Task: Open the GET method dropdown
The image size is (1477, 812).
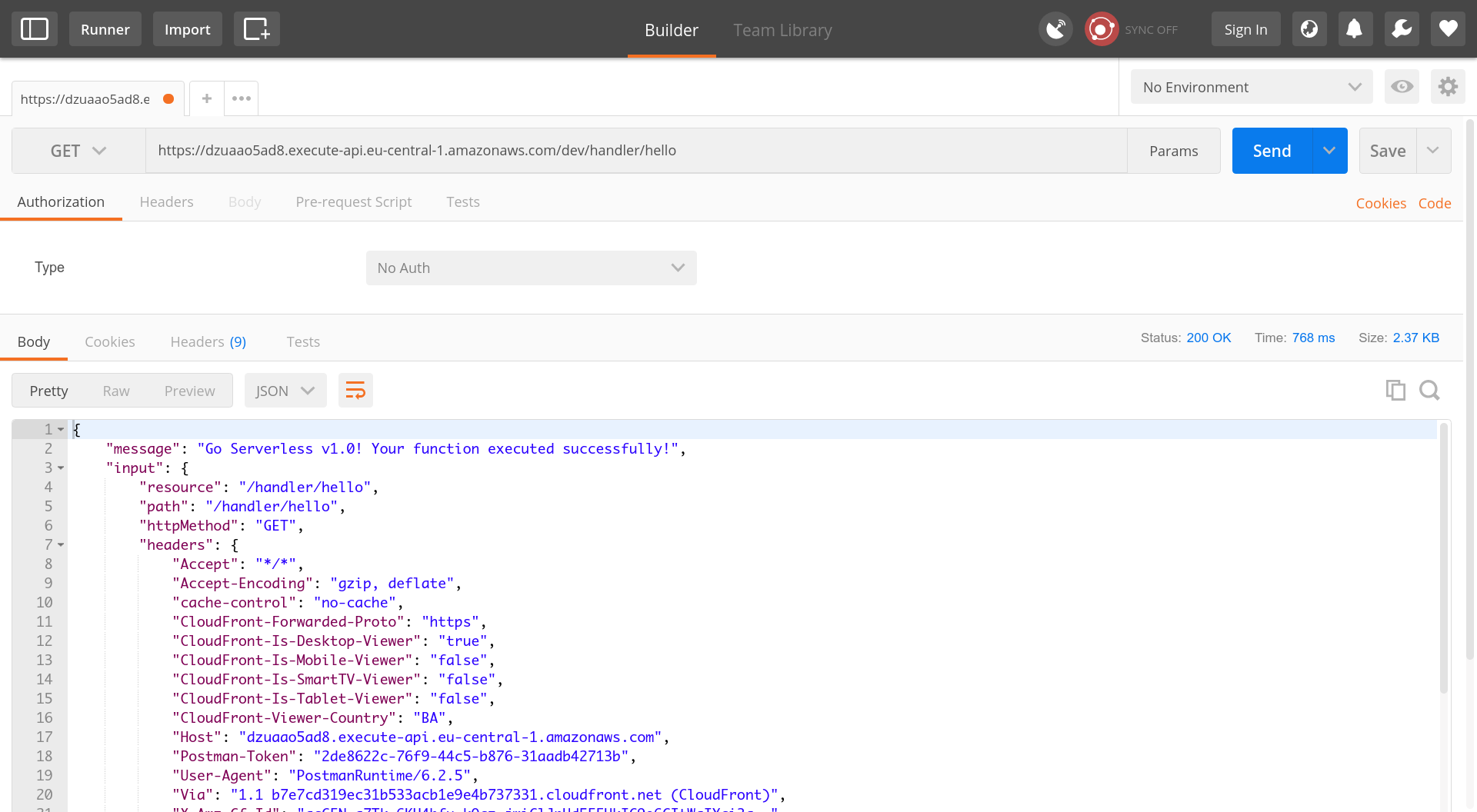Action: 78,151
